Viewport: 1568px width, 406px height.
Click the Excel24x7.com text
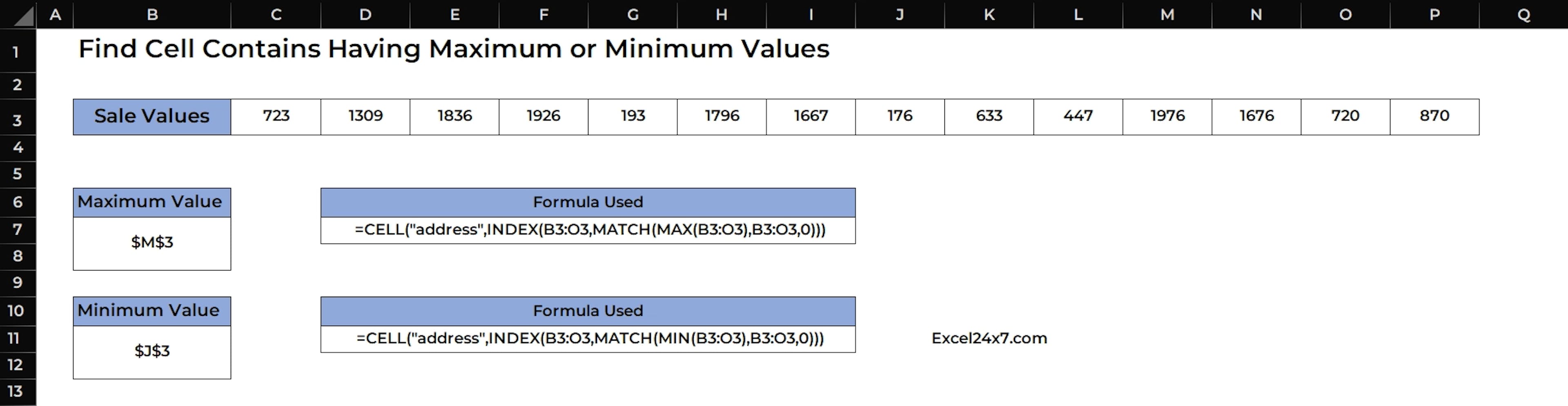(989, 338)
